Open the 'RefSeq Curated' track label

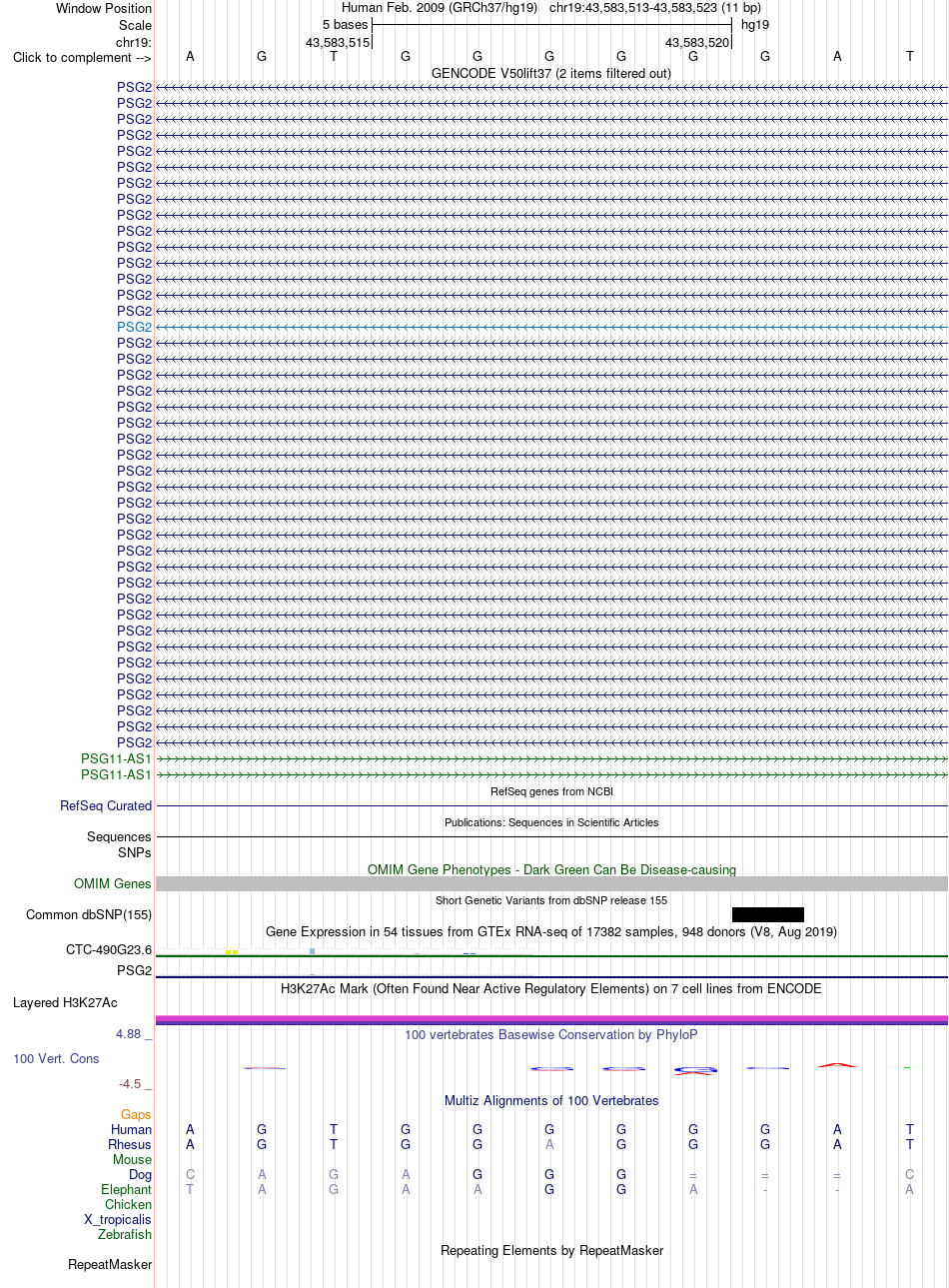click(106, 805)
